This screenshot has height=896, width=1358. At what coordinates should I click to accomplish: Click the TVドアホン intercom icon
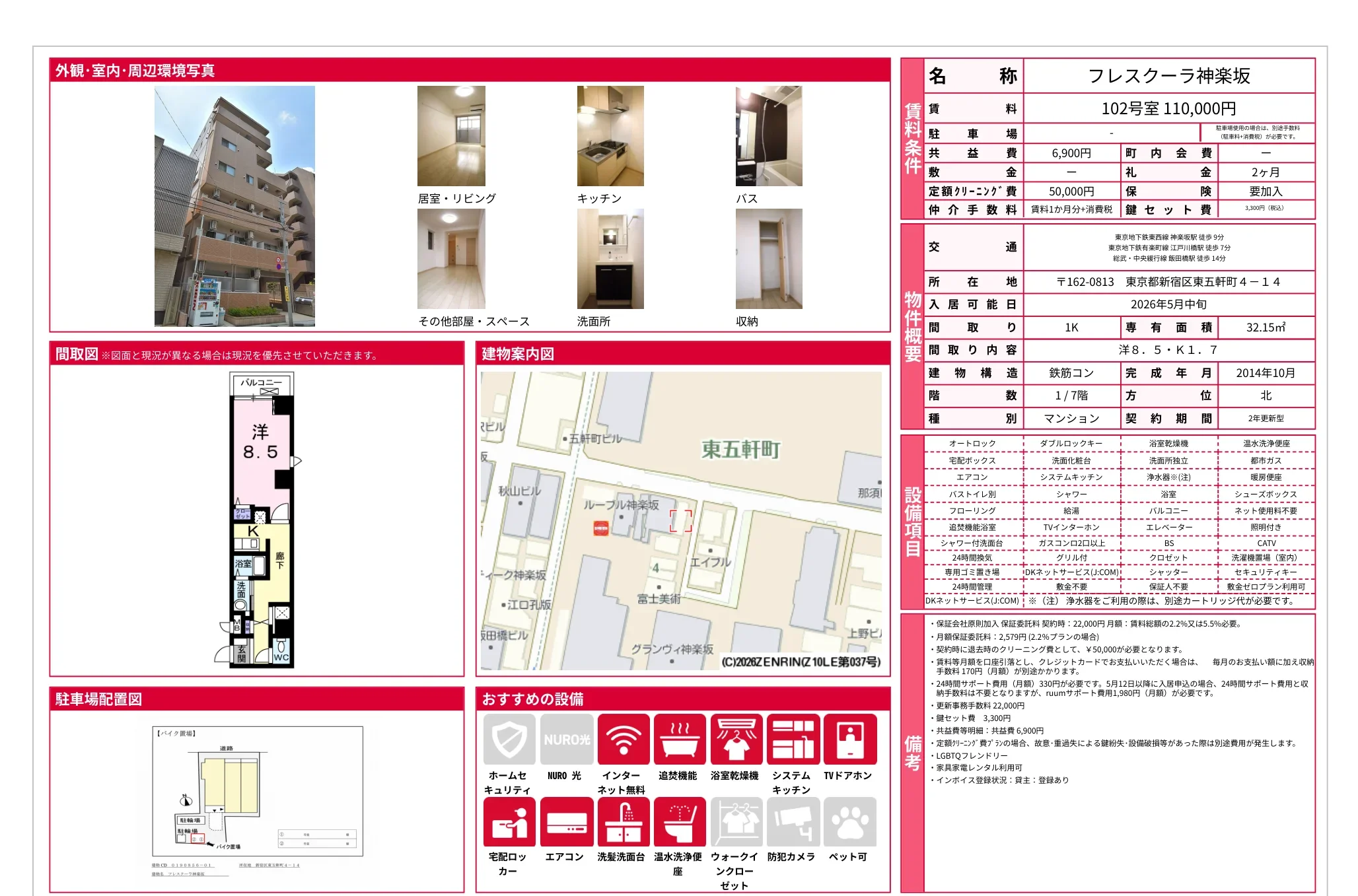(849, 739)
